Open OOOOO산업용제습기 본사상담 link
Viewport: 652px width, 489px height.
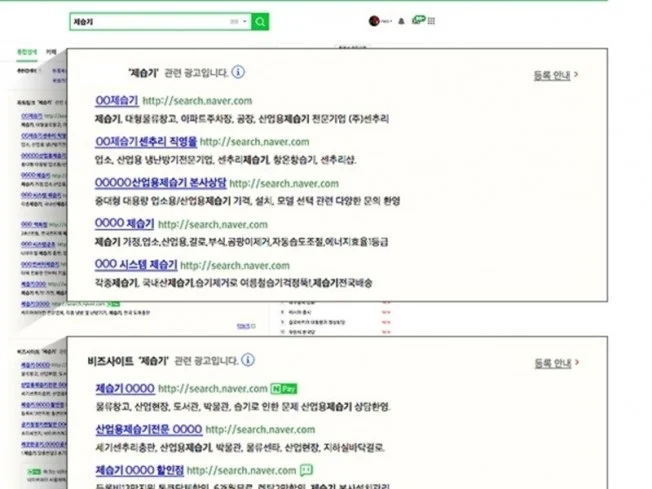click(x=161, y=183)
